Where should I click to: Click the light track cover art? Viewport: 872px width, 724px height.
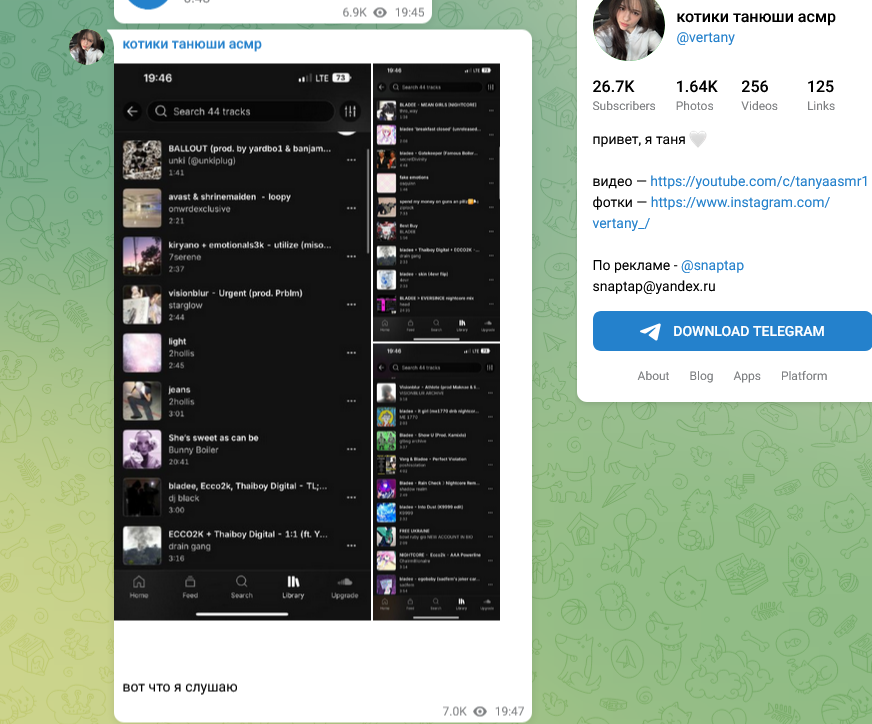click(x=142, y=353)
